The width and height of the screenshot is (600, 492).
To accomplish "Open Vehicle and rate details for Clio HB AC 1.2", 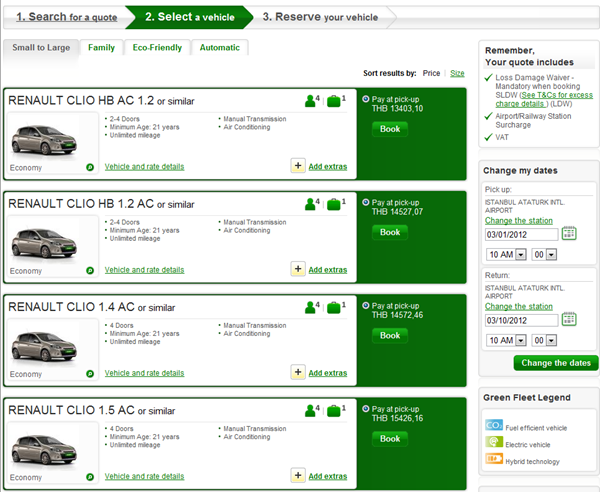I will 145,166.
